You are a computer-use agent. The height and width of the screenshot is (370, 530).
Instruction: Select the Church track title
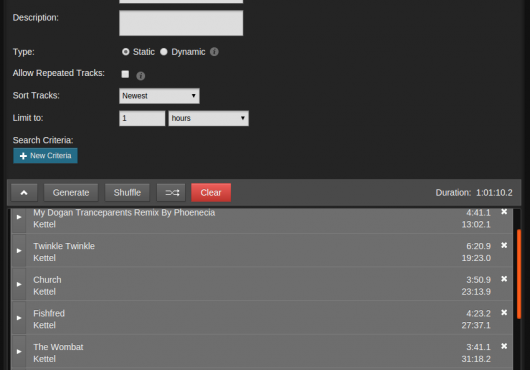tap(47, 280)
